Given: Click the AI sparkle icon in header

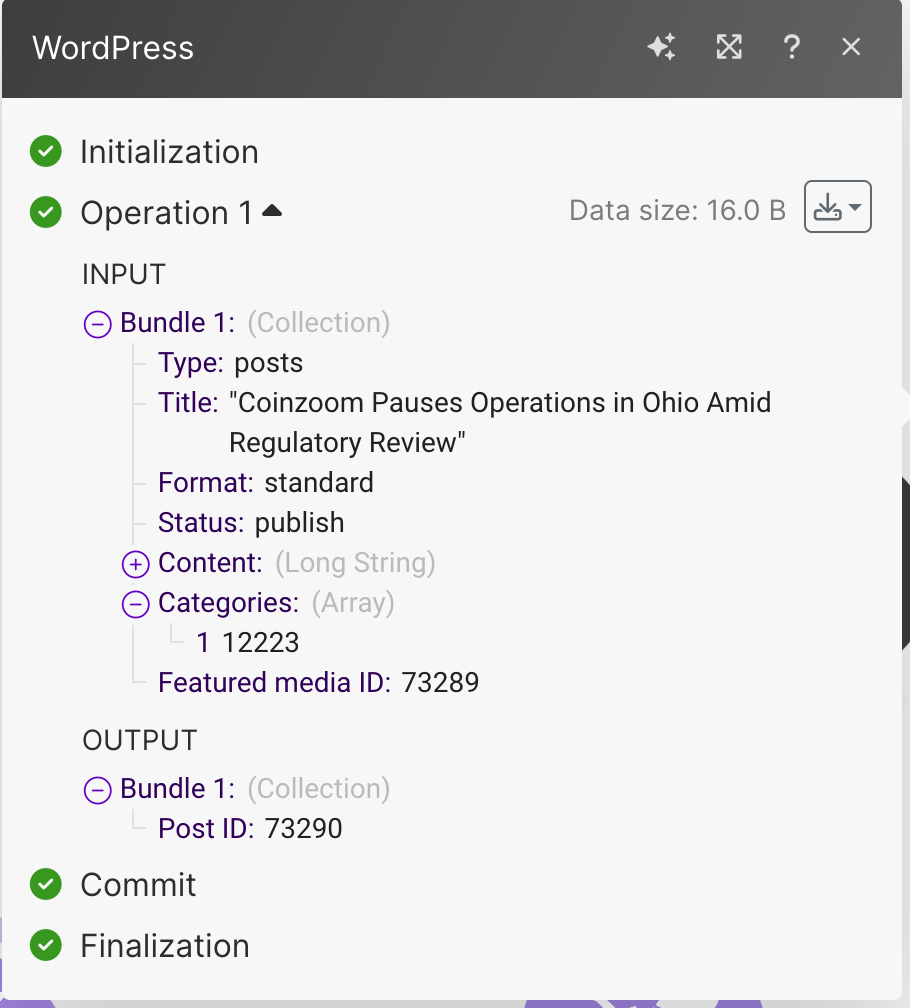Looking at the screenshot, I should pyautogui.click(x=661, y=47).
